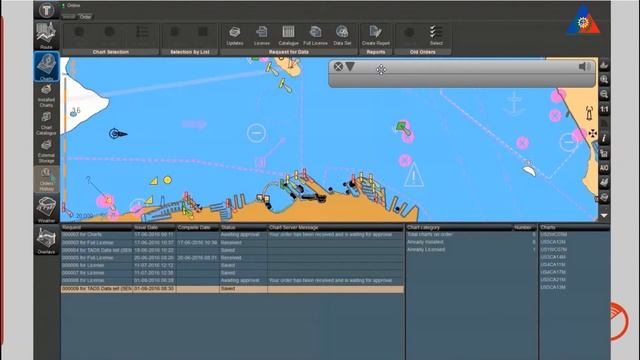Click the own ship symbol on chart

click(x=118, y=133)
